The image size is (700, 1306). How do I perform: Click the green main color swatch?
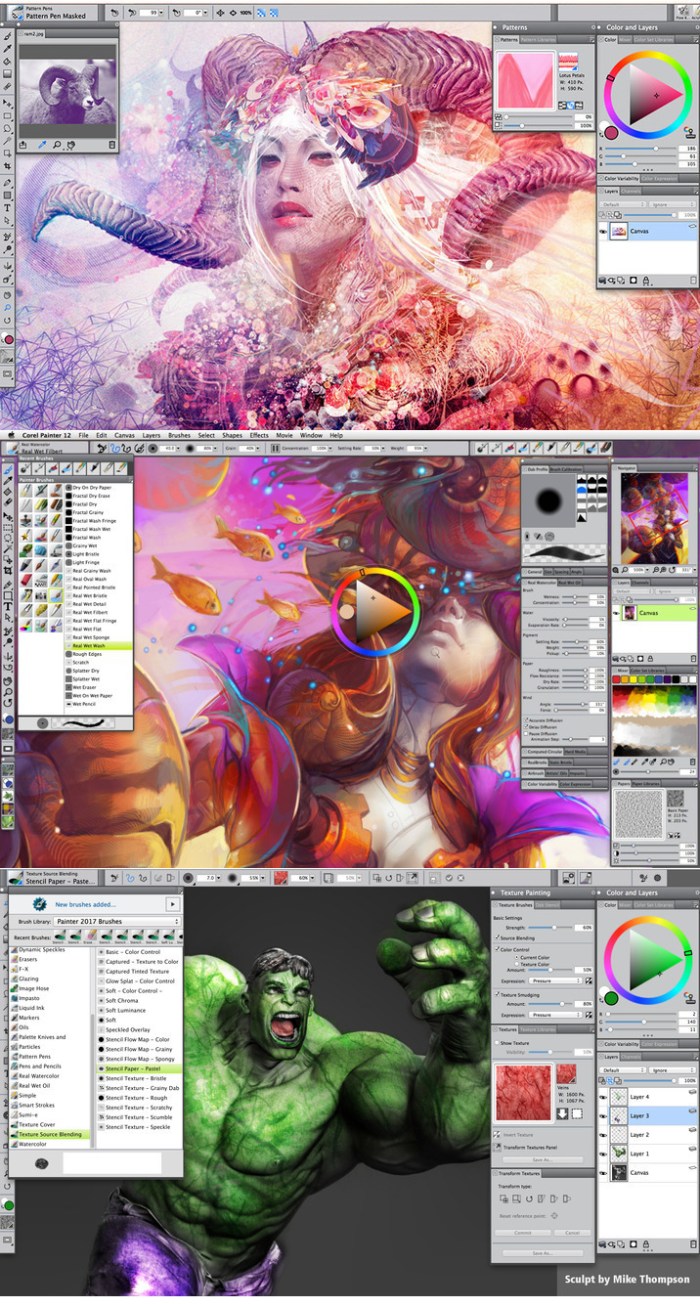611,997
